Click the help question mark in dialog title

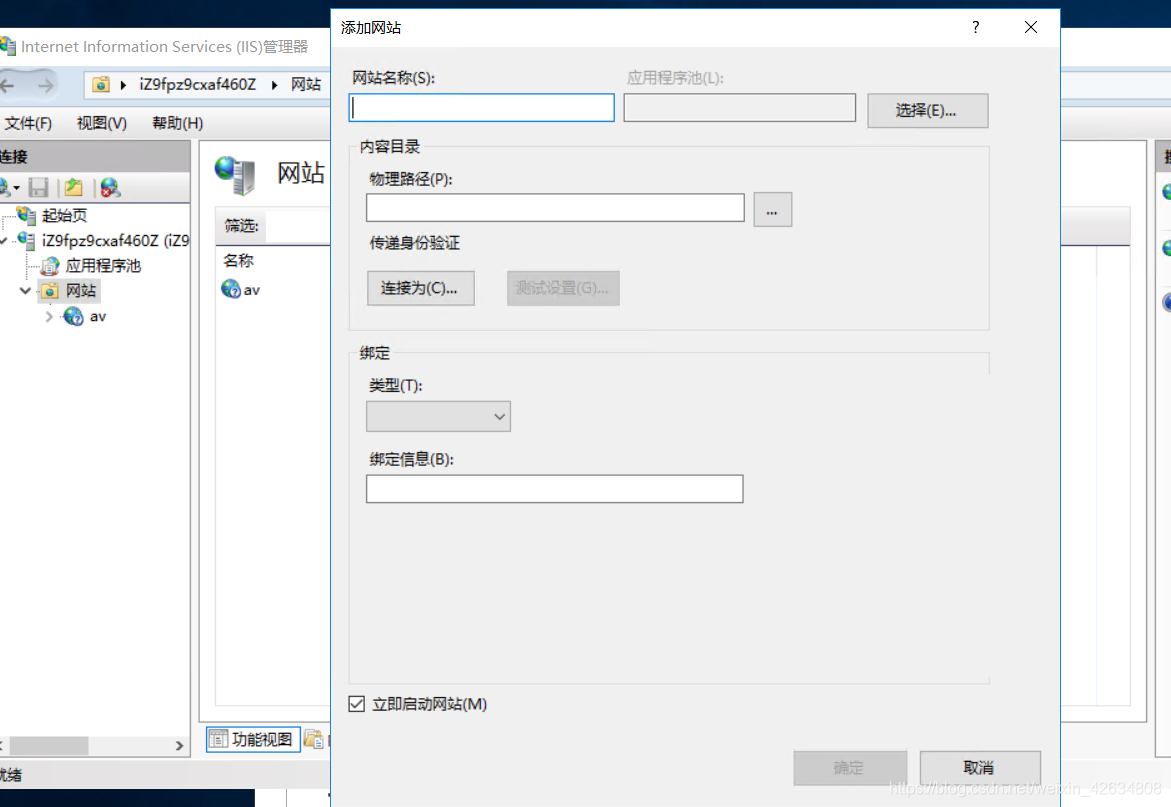[975, 28]
